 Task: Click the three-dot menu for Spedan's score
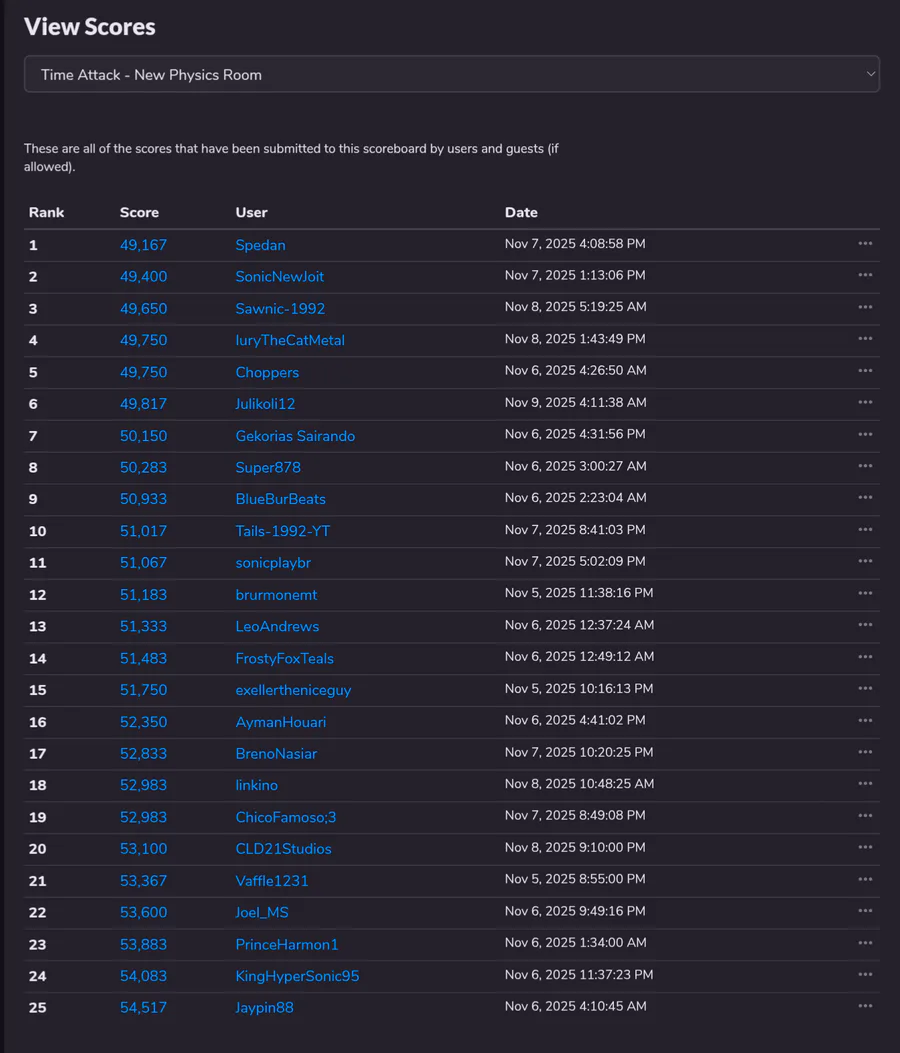865,244
